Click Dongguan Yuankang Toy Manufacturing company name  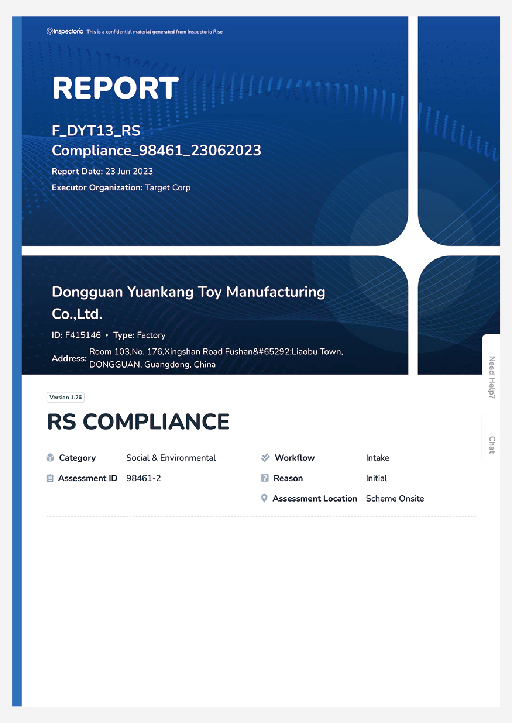(188, 302)
